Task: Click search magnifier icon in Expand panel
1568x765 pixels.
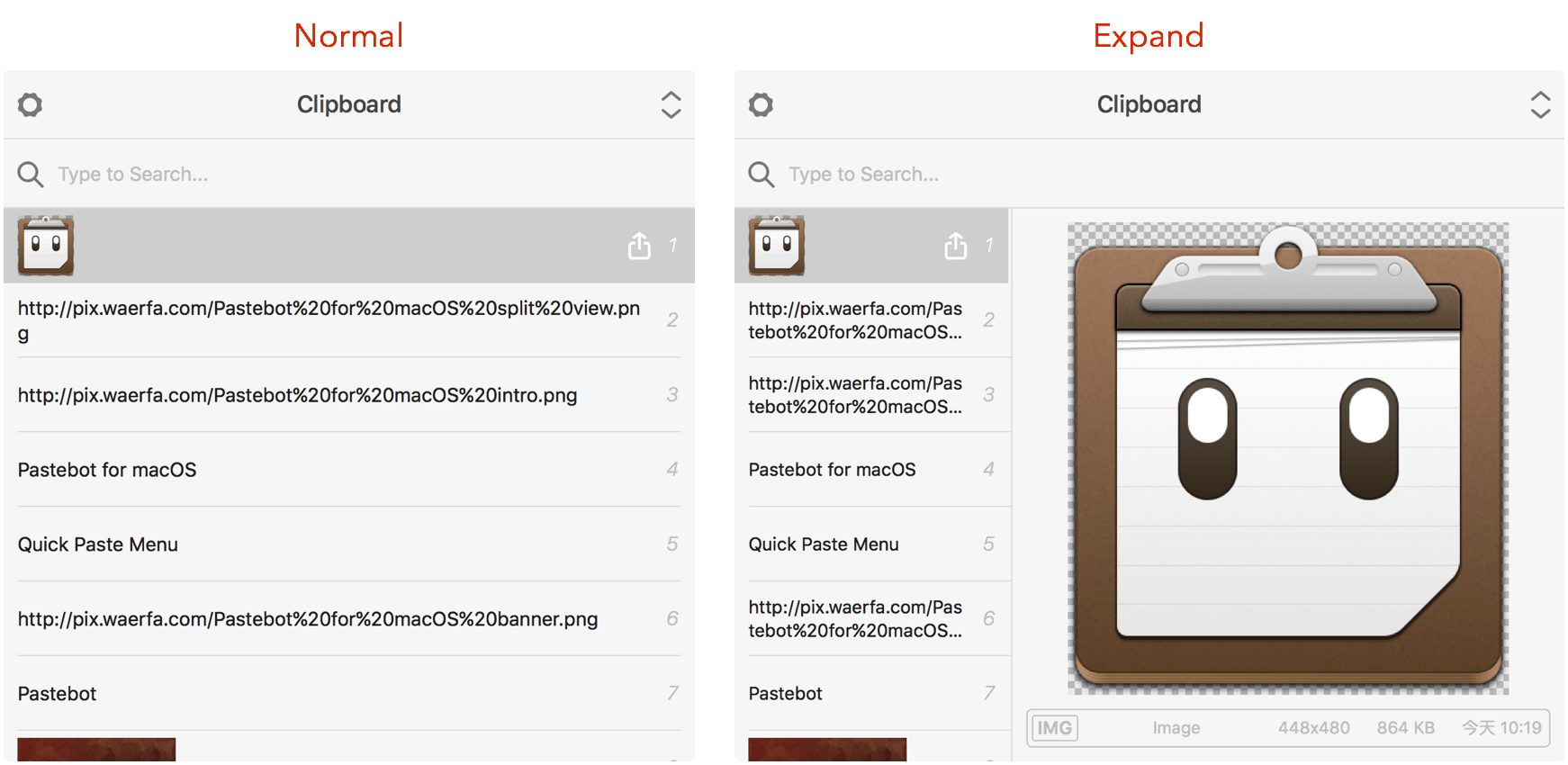Action: (761, 174)
